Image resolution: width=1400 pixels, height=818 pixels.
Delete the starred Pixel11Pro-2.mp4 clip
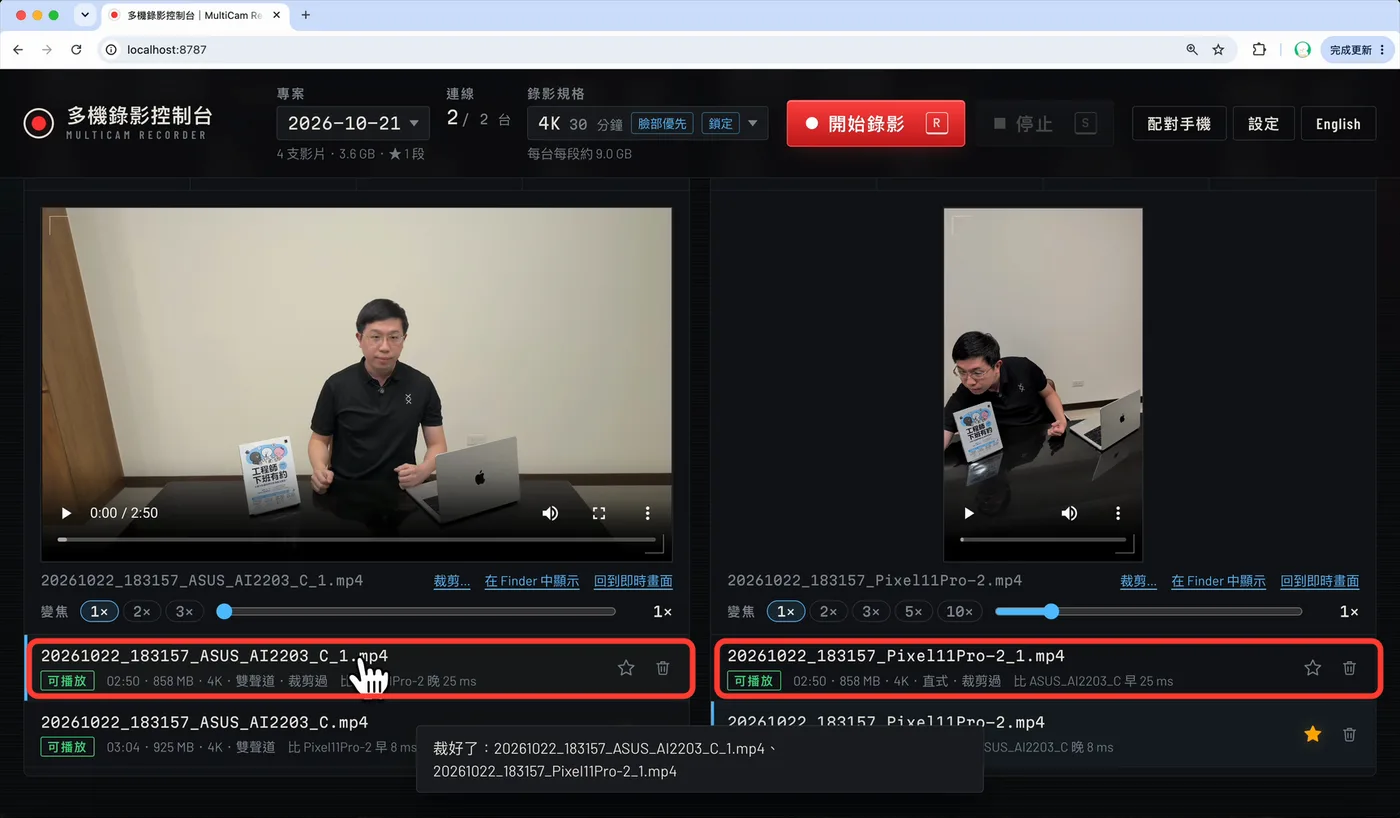coord(1349,734)
